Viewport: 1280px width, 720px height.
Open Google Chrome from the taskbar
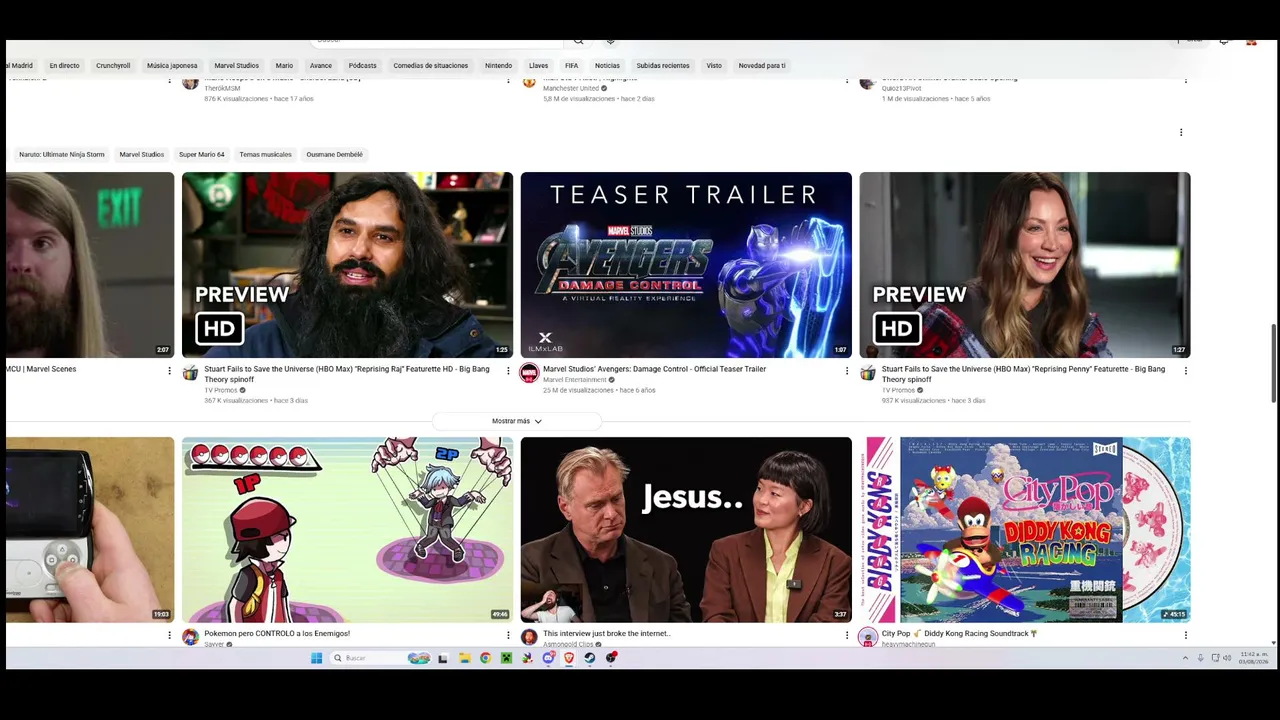tap(485, 658)
